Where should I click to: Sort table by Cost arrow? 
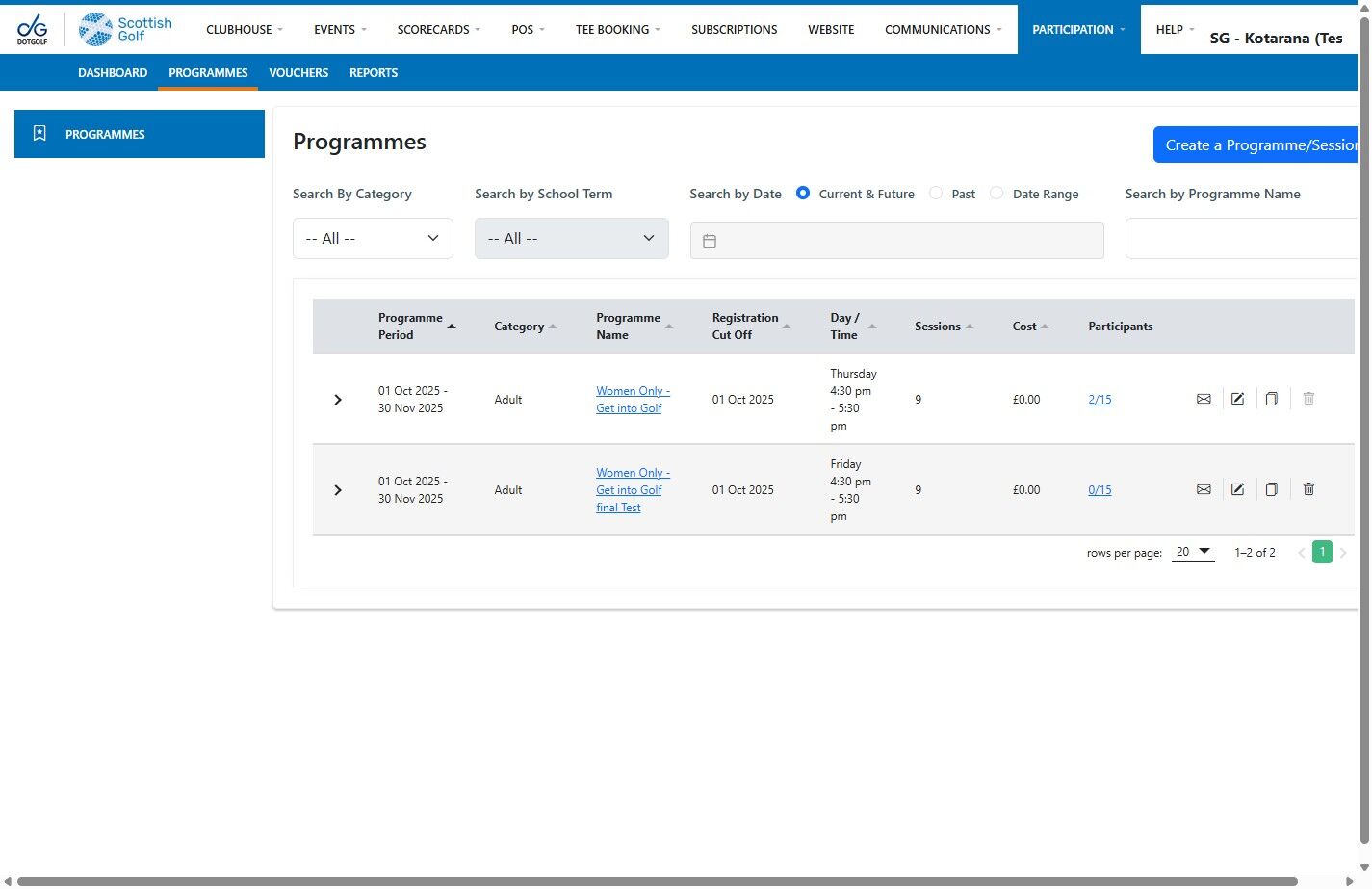(x=1045, y=327)
